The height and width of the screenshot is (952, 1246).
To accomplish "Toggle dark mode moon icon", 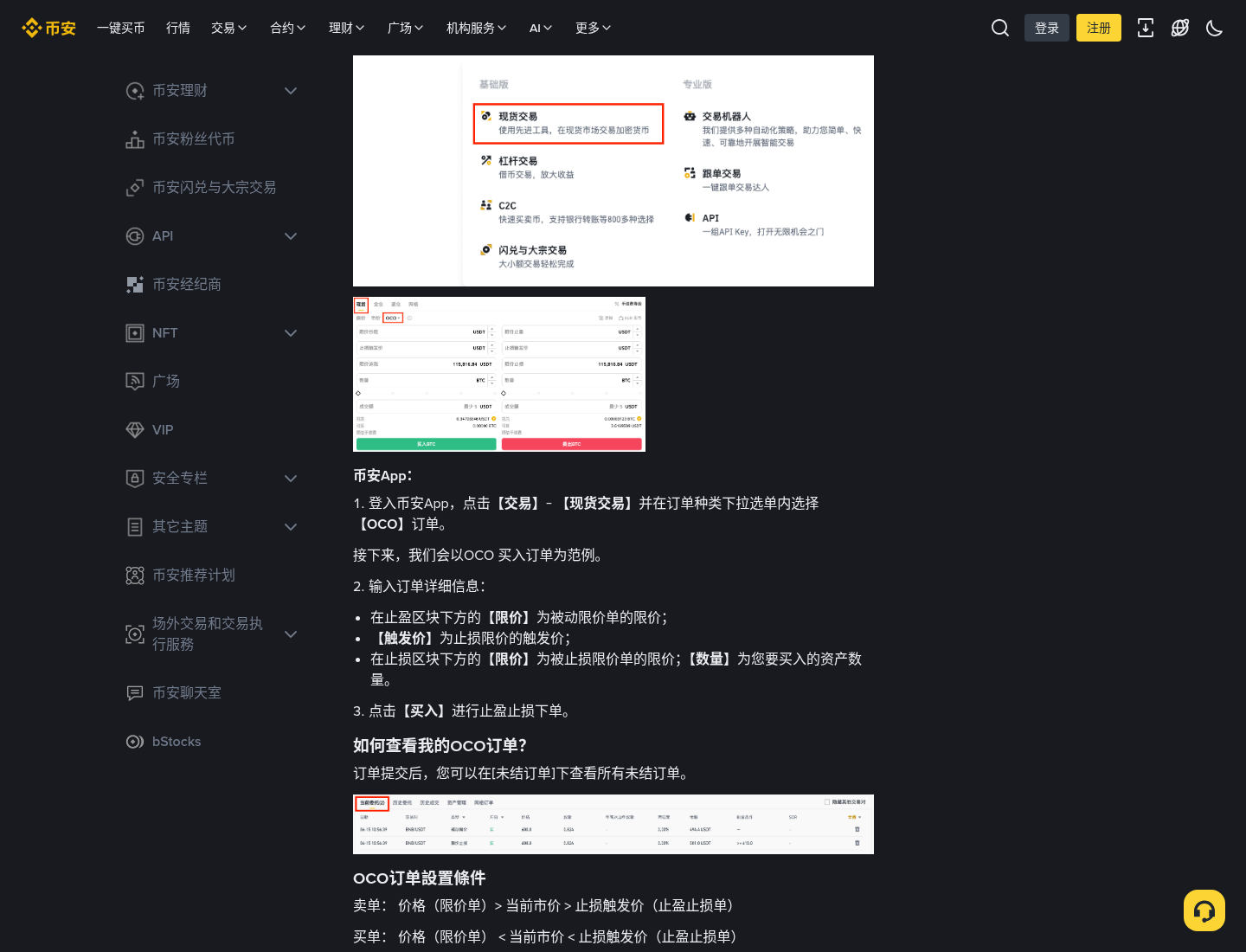I will [1215, 28].
